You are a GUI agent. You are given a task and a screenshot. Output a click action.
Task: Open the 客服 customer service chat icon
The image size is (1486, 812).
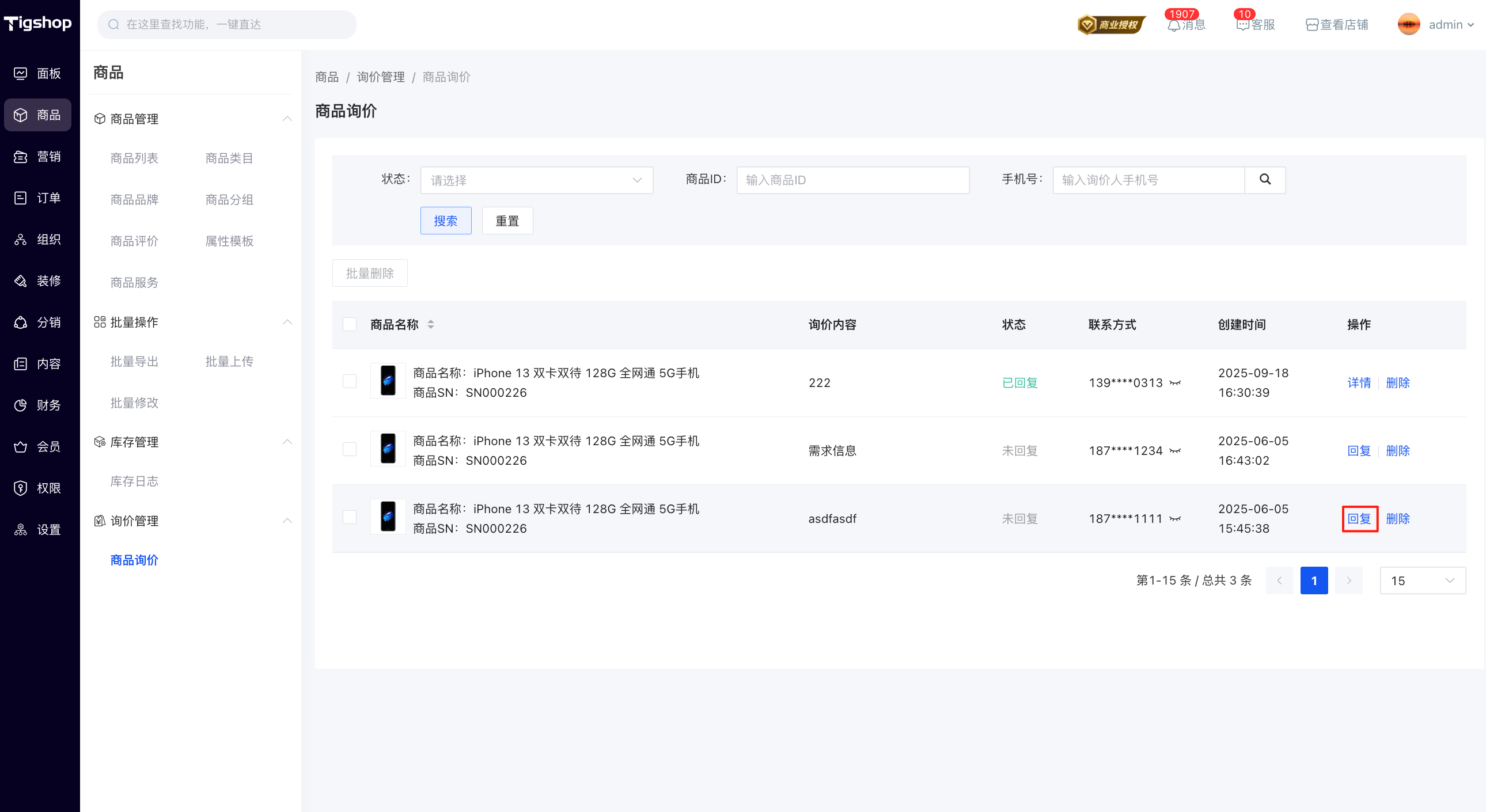pyautogui.click(x=1242, y=25)
